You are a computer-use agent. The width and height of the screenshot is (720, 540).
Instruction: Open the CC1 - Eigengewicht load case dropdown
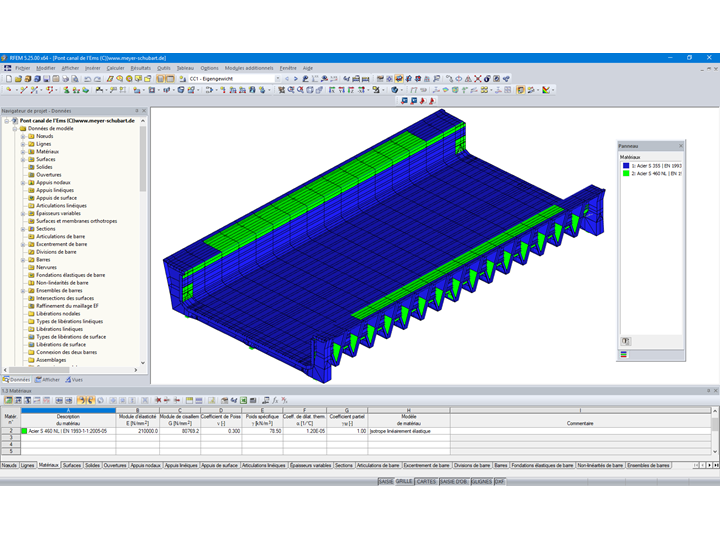click(277, 79)
